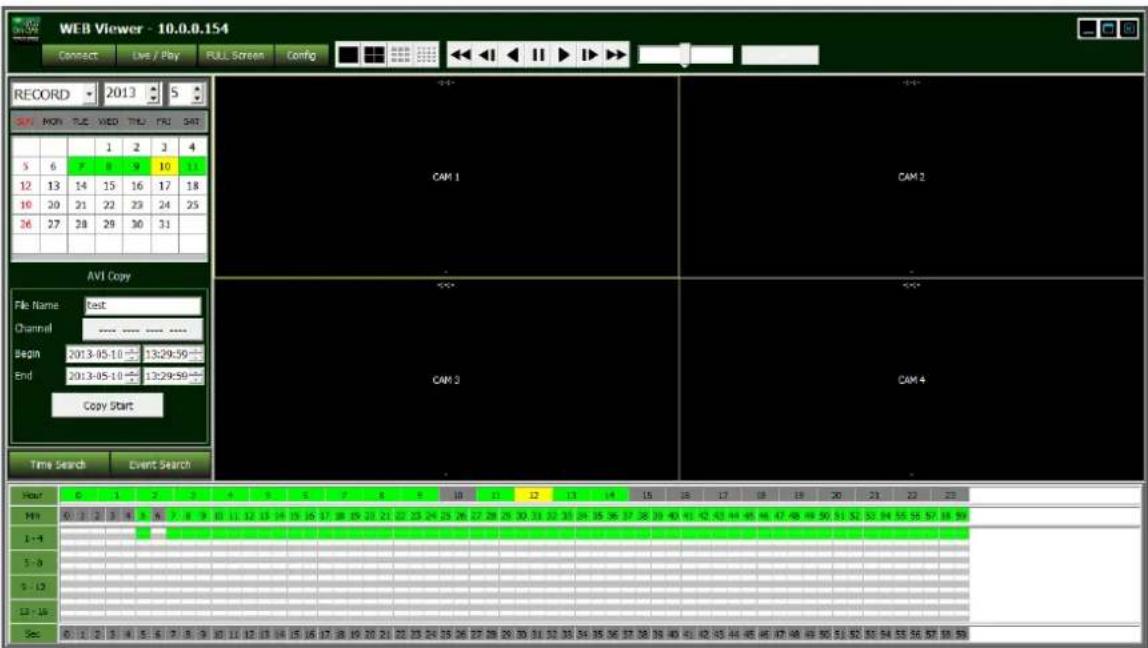This screenshot has height=648, width=1148.
Task: Step one frame backward
Action: 486,55
